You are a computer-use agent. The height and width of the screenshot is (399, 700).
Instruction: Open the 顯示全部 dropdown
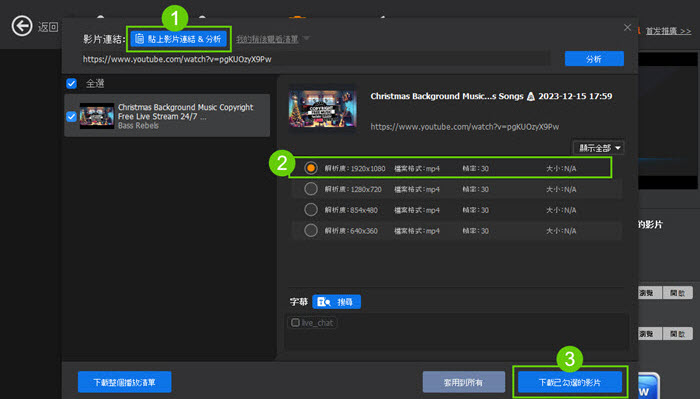[598, 148]
